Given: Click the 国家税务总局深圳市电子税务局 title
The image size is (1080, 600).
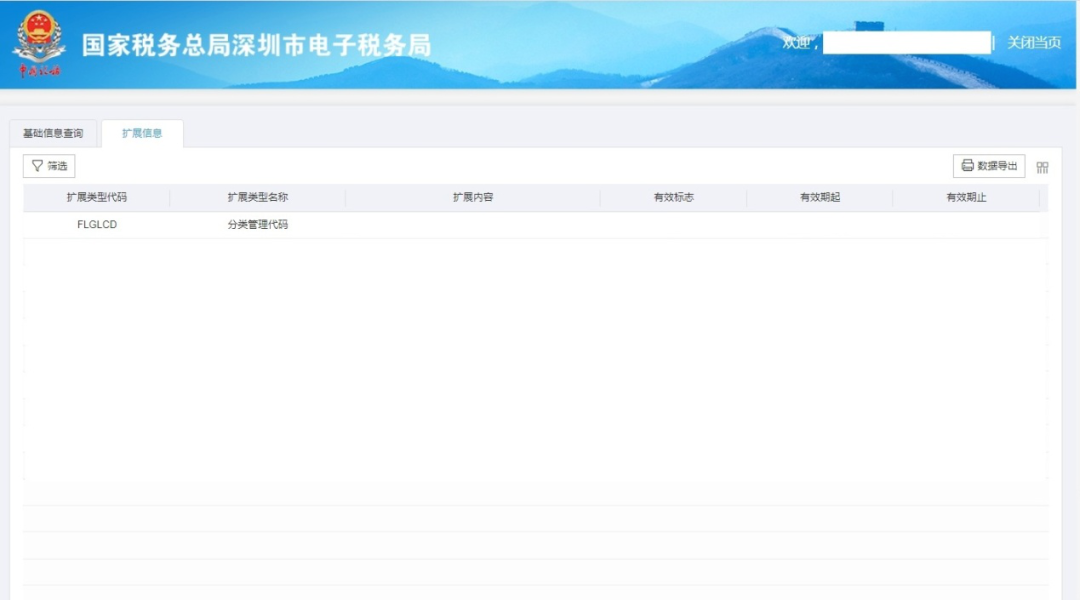Looking at the screenshot, I should [256, 45].
